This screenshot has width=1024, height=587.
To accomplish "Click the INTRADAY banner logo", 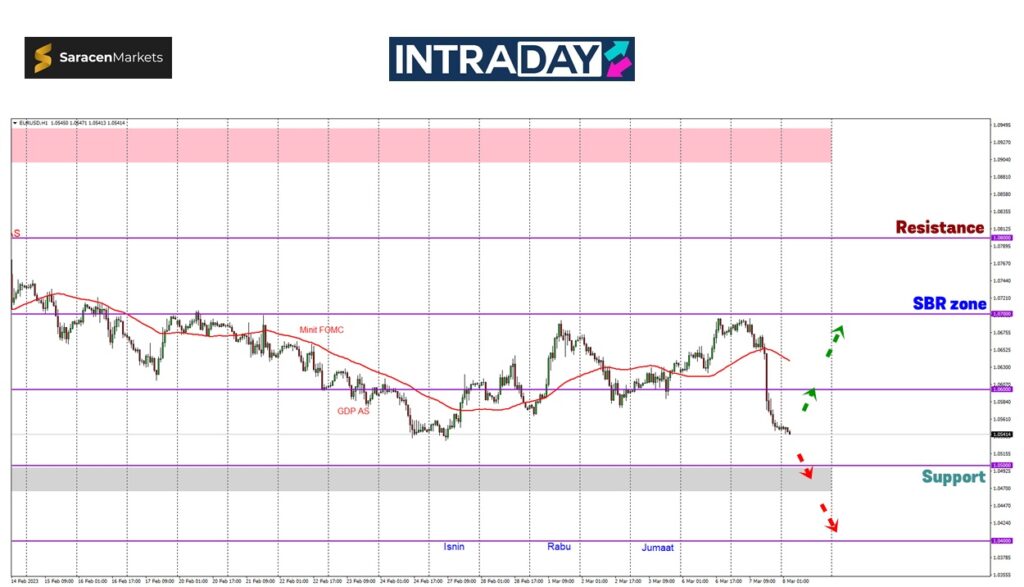I will pyautogui.click(x=511, y=59).
